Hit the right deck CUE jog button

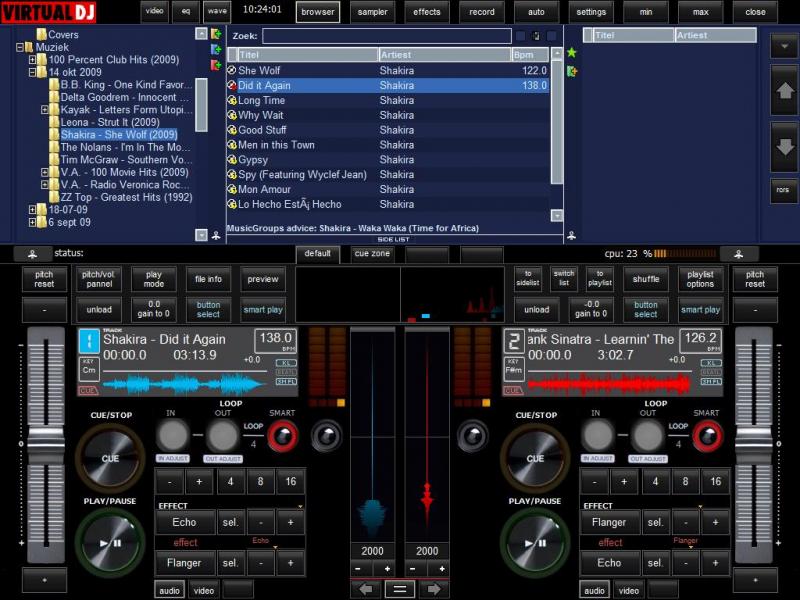tap(535, 458)
